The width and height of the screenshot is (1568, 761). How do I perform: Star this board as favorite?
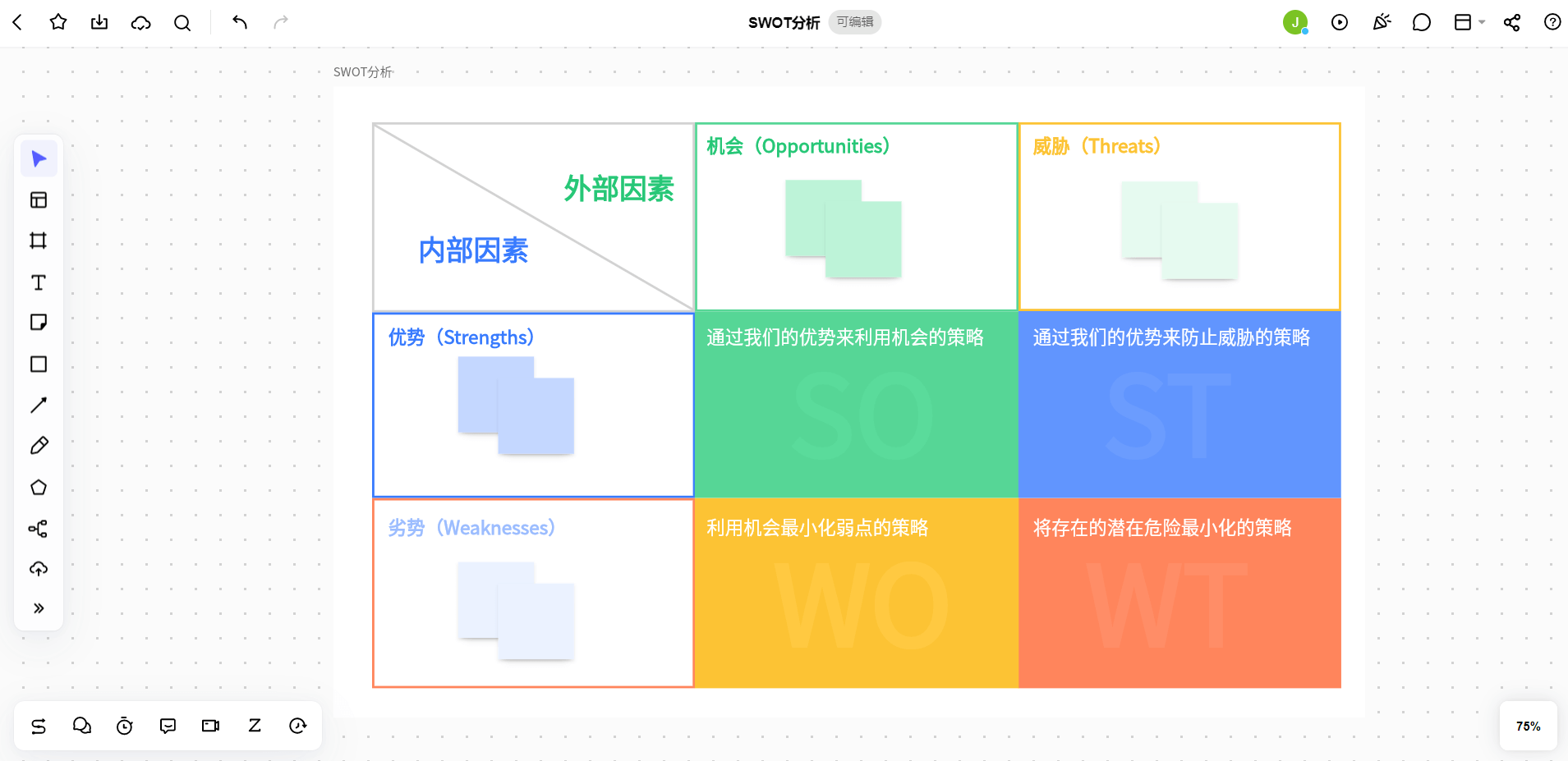click(58, 22)
